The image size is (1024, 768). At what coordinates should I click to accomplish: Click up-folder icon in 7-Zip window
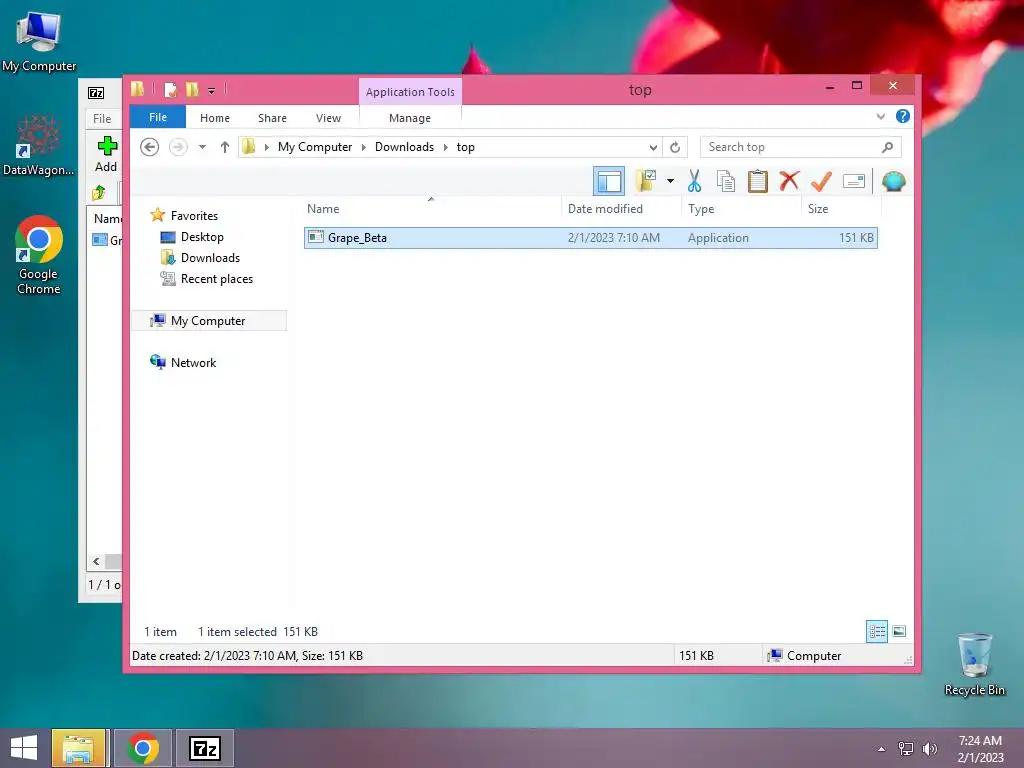[99, 193]
